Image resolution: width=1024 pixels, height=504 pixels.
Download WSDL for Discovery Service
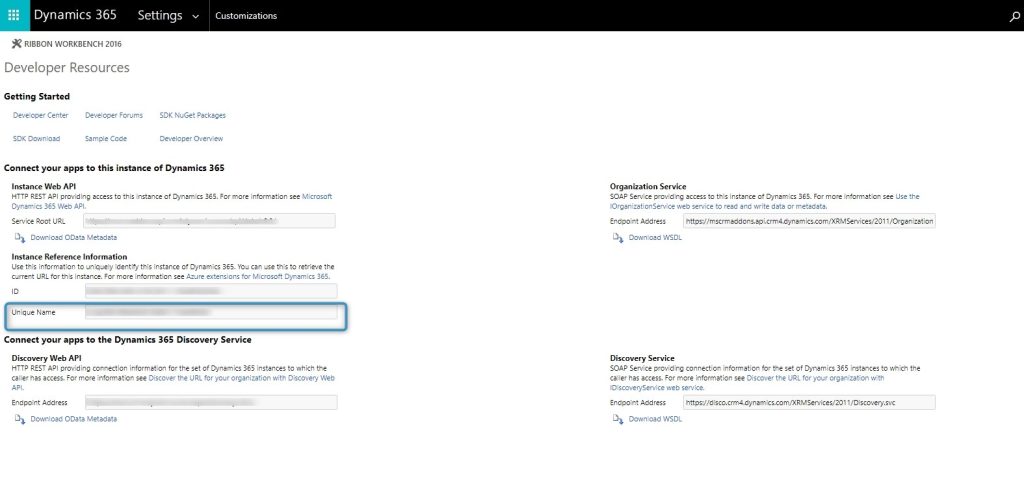[x=655, y=419]
